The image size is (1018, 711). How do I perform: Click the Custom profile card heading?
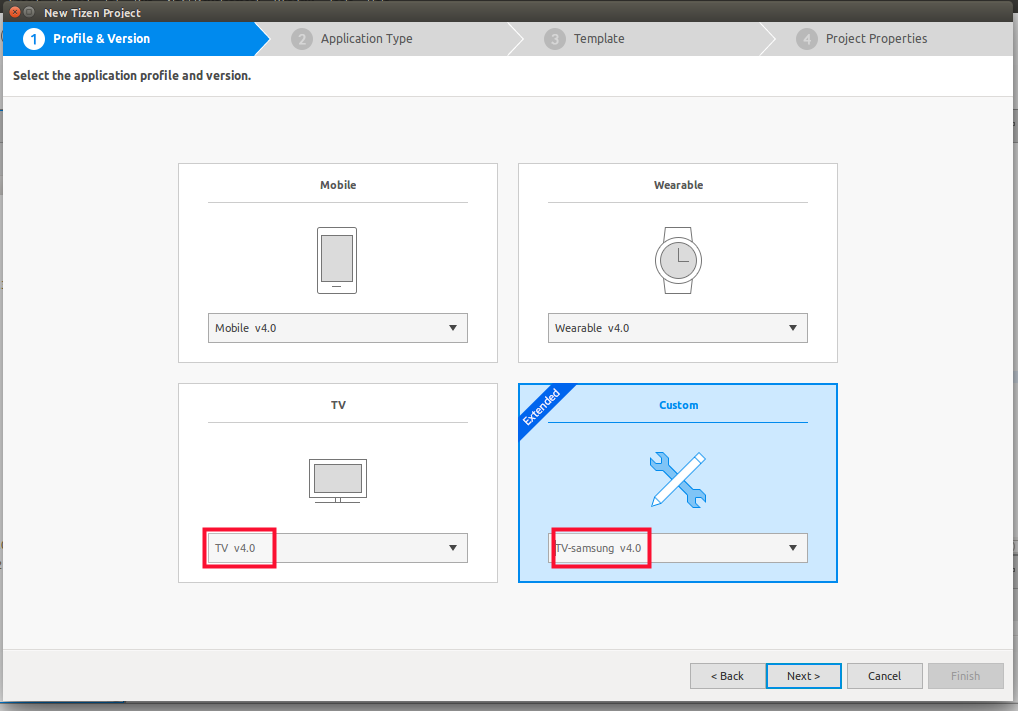coord(678,405)
